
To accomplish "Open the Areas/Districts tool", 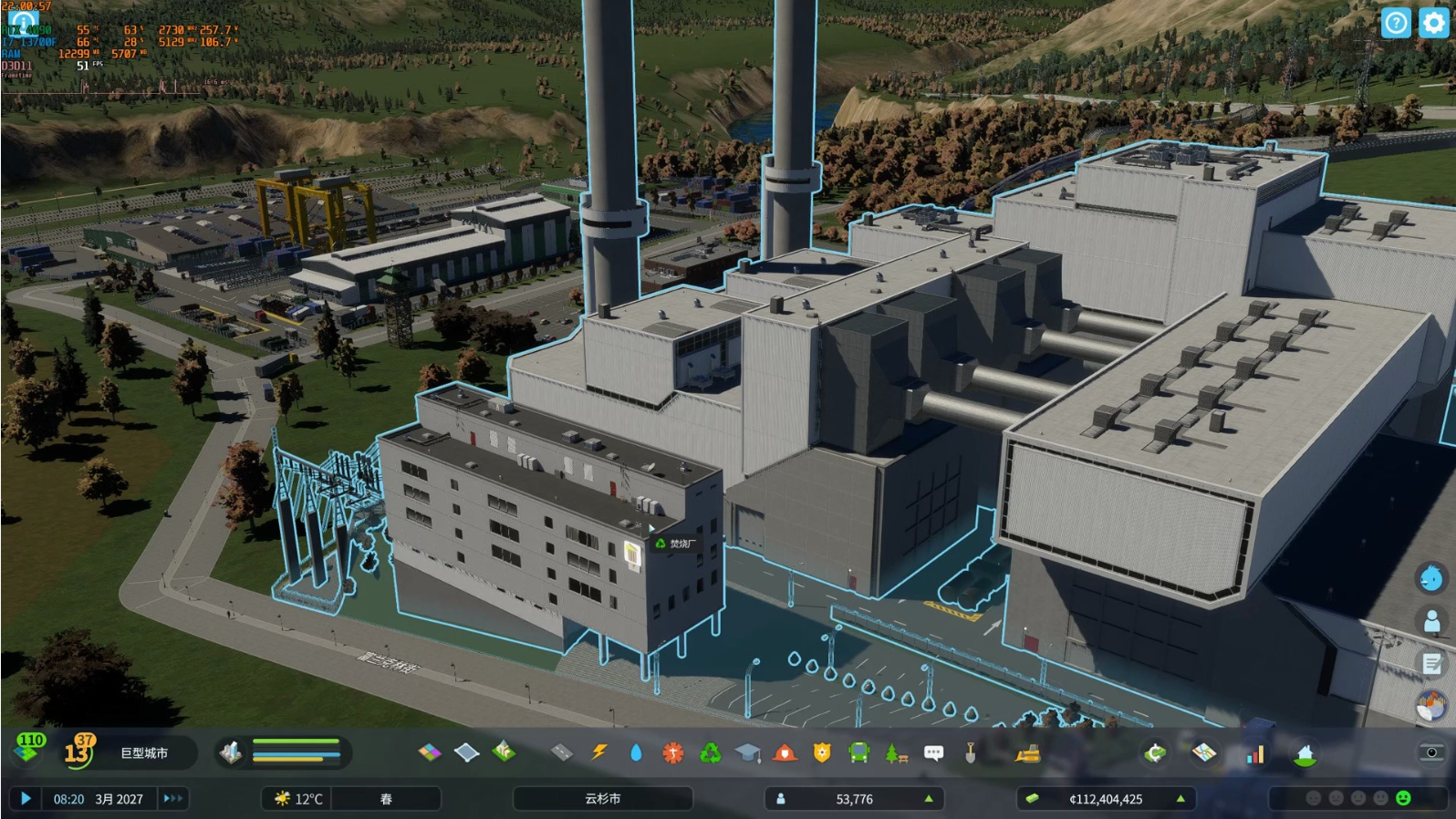I will pyautogui.click(x=466, y=752).
